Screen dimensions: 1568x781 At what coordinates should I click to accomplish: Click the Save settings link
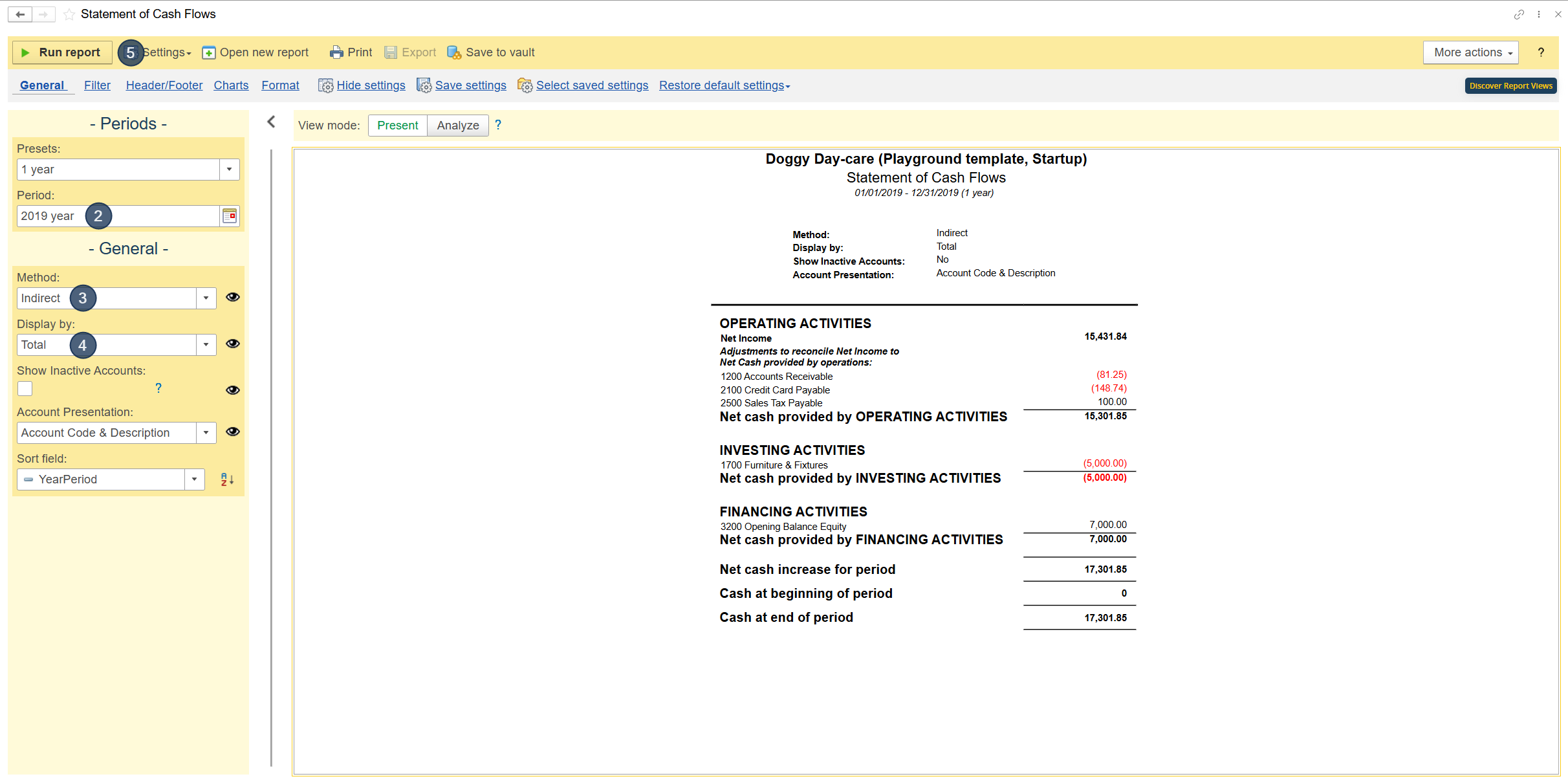coord(470,85)
